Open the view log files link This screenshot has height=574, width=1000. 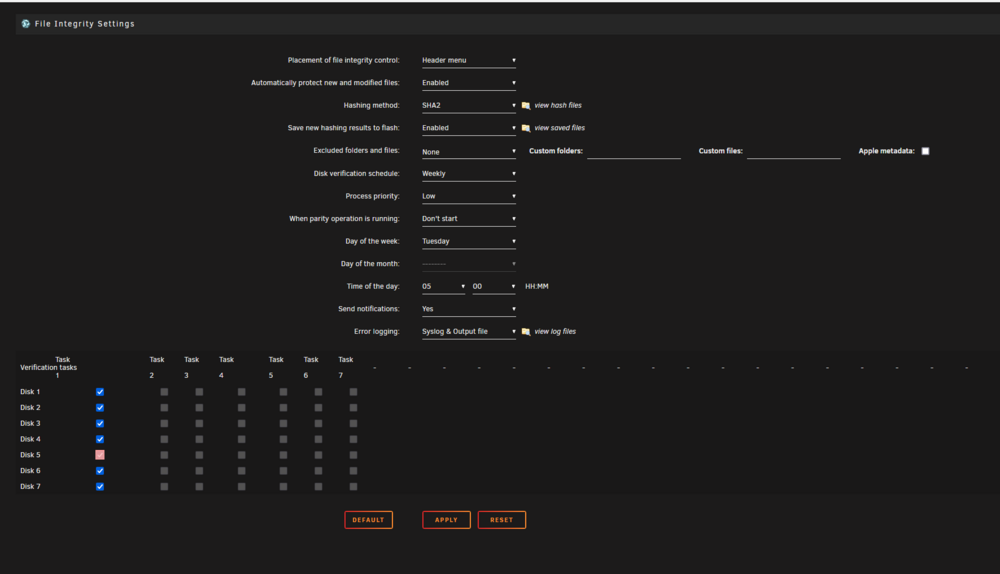(x=555, y=332)
